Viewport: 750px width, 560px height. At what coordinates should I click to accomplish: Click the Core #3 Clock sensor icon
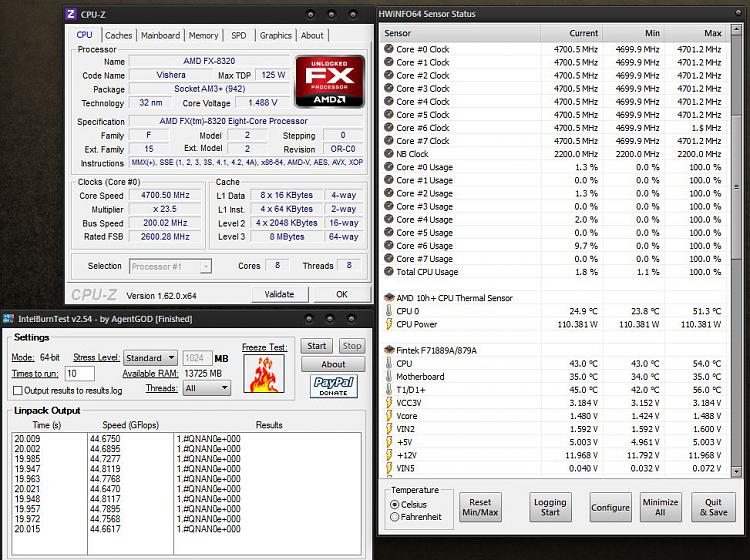(389, 88)
